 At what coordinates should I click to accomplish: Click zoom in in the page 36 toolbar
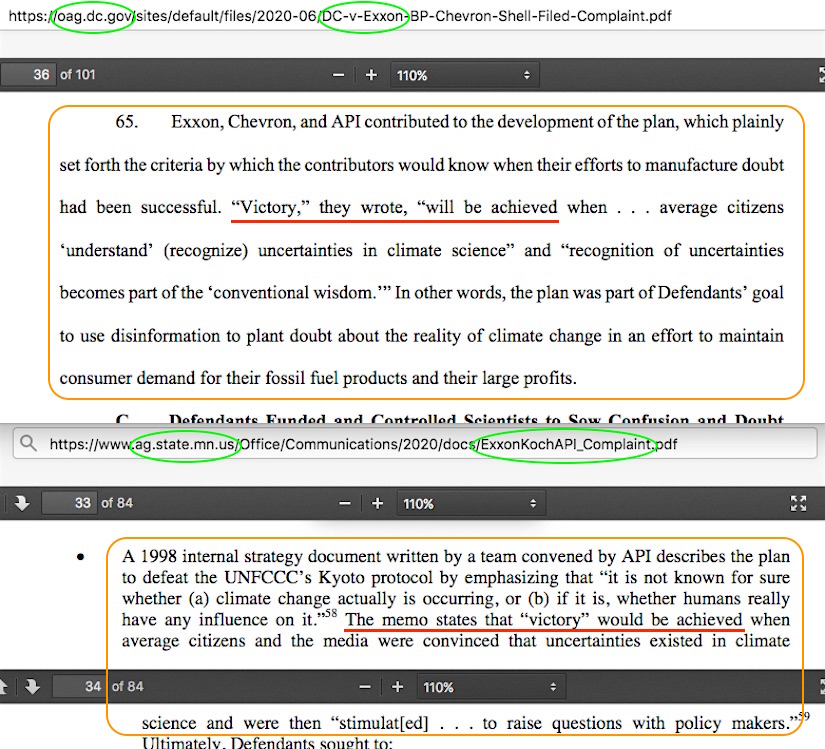371,75
